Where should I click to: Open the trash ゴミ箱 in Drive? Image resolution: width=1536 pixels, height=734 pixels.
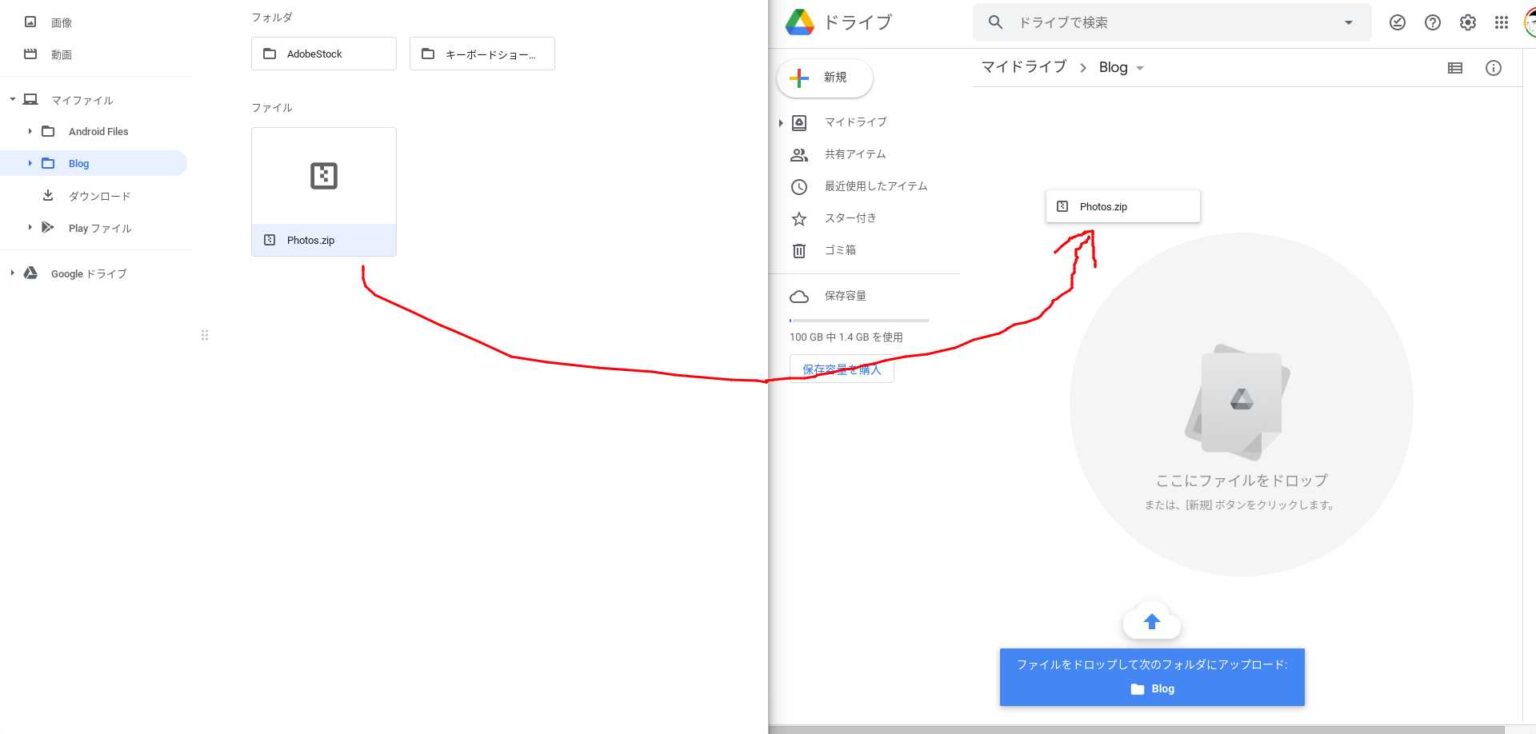pos(839,250)
